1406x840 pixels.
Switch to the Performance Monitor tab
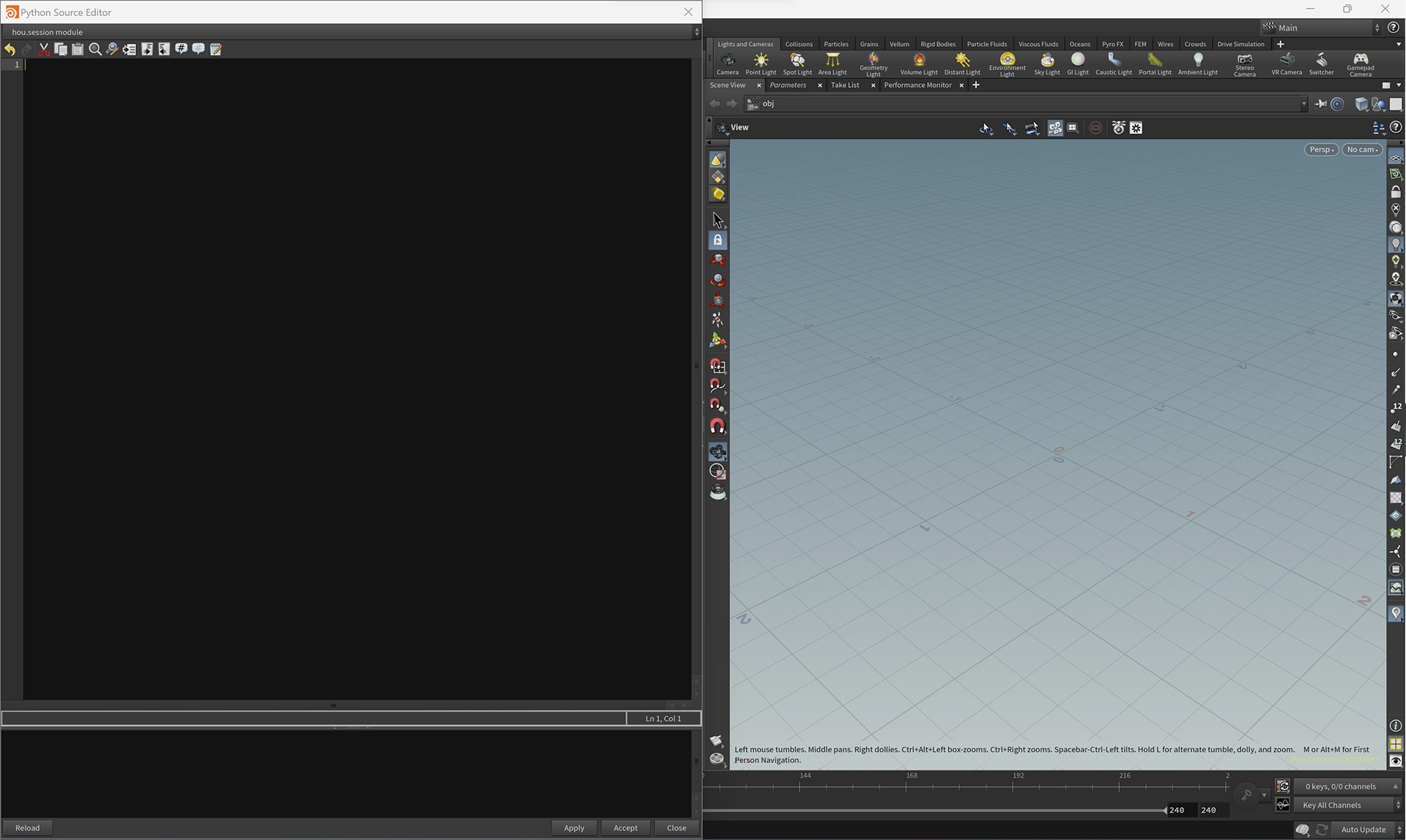tap(918, 85)
